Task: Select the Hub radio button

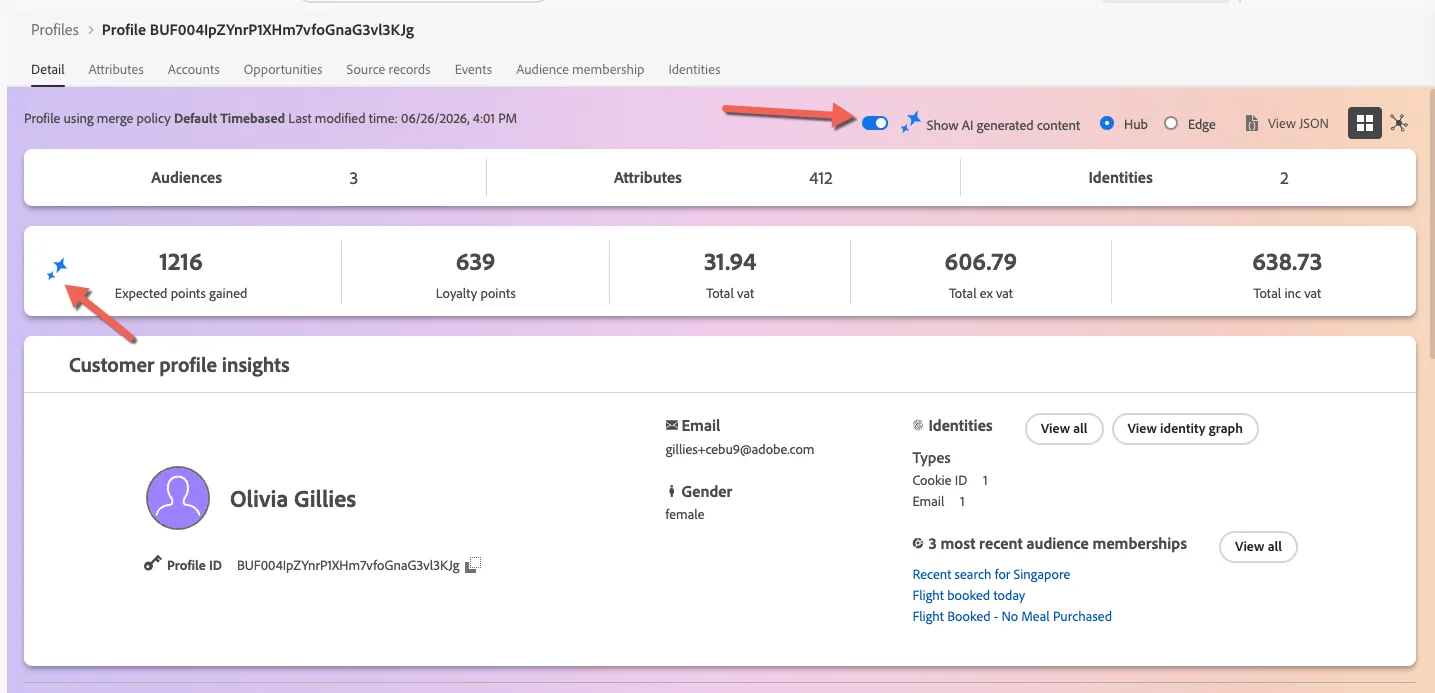Action: click(1107, 124)
